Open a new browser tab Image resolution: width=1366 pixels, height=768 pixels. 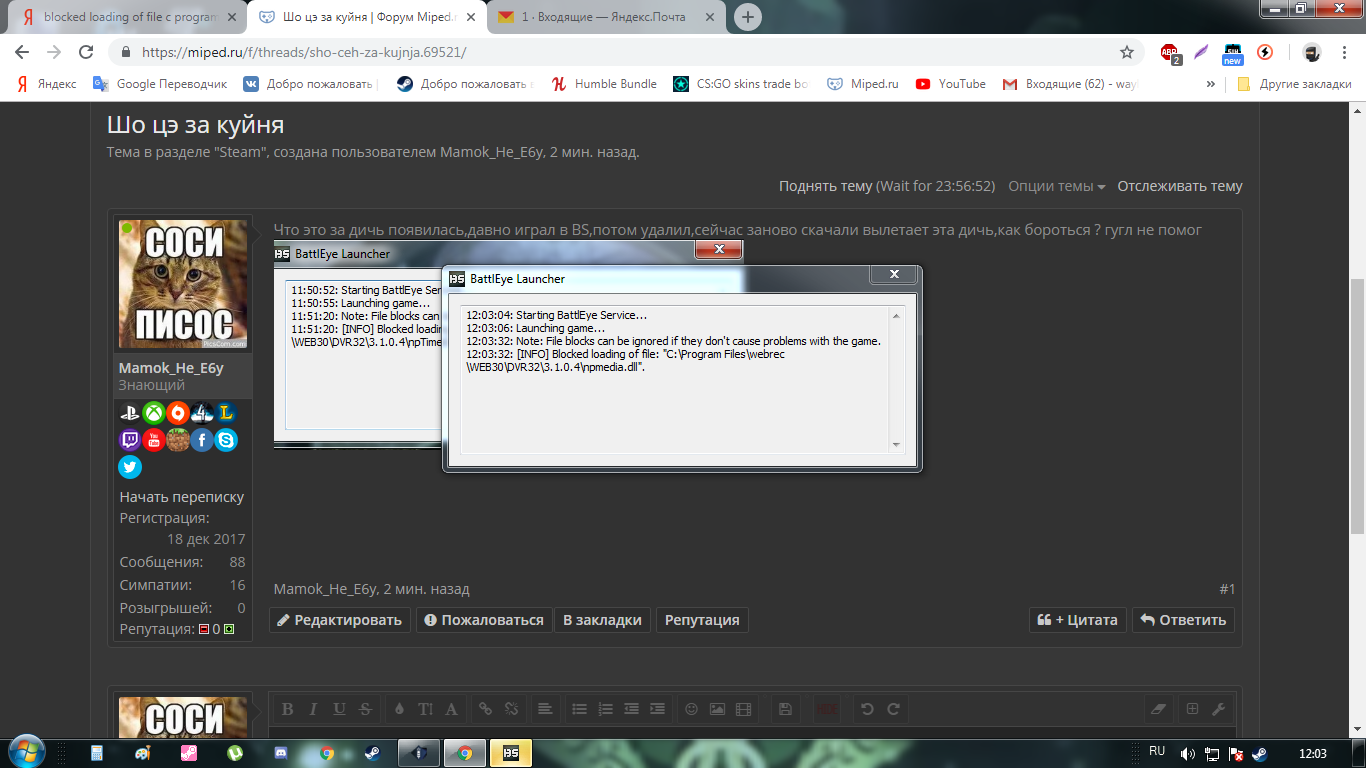pos(747,17)
